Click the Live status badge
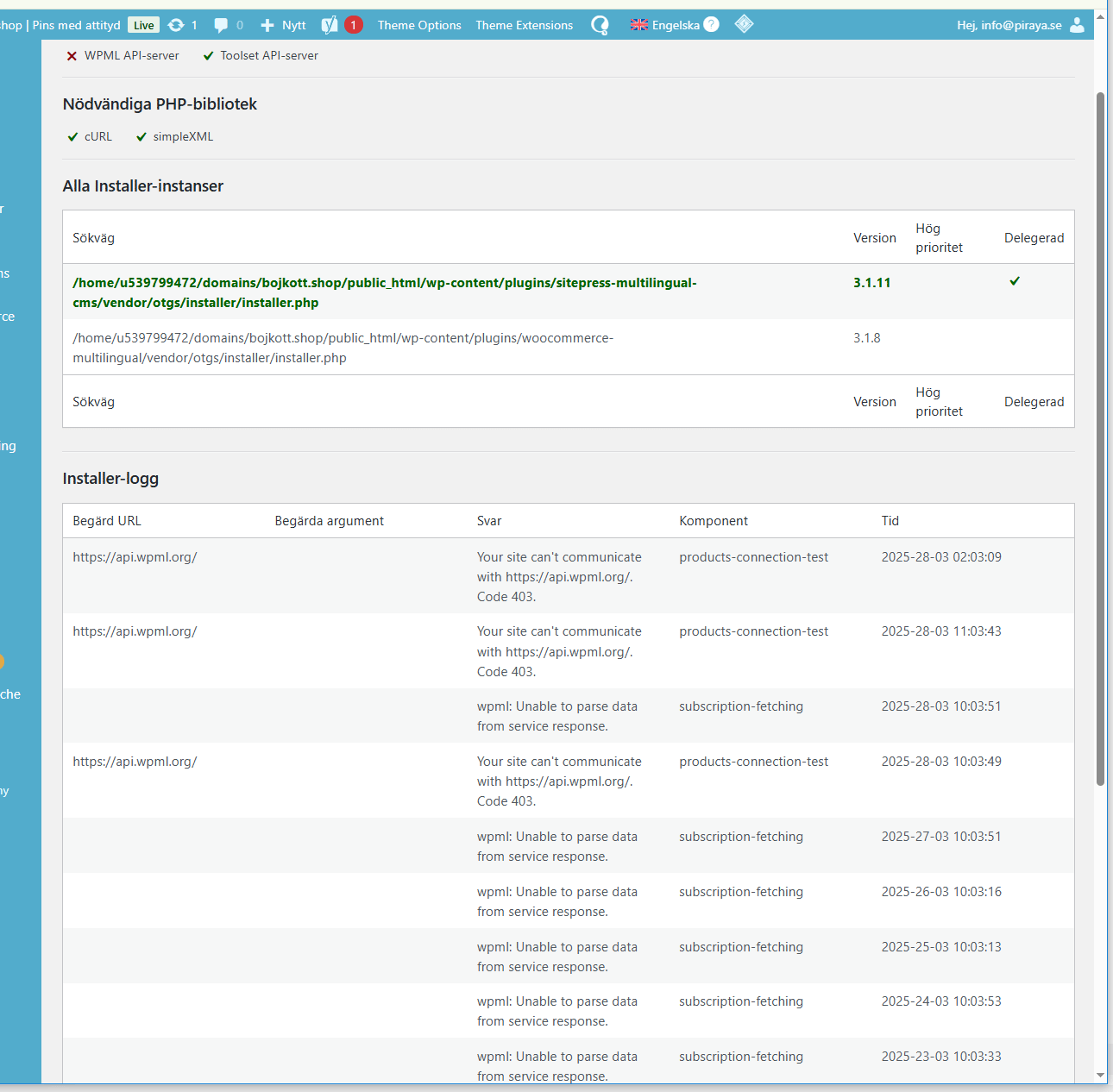1113x1092 pixels. coord(144,25)
